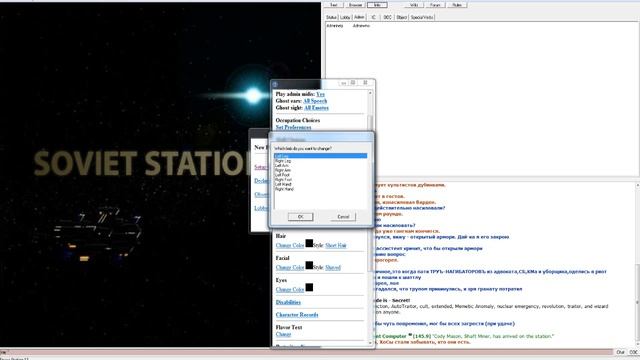Click the Text button in the top bar

(x=333, y=5)
